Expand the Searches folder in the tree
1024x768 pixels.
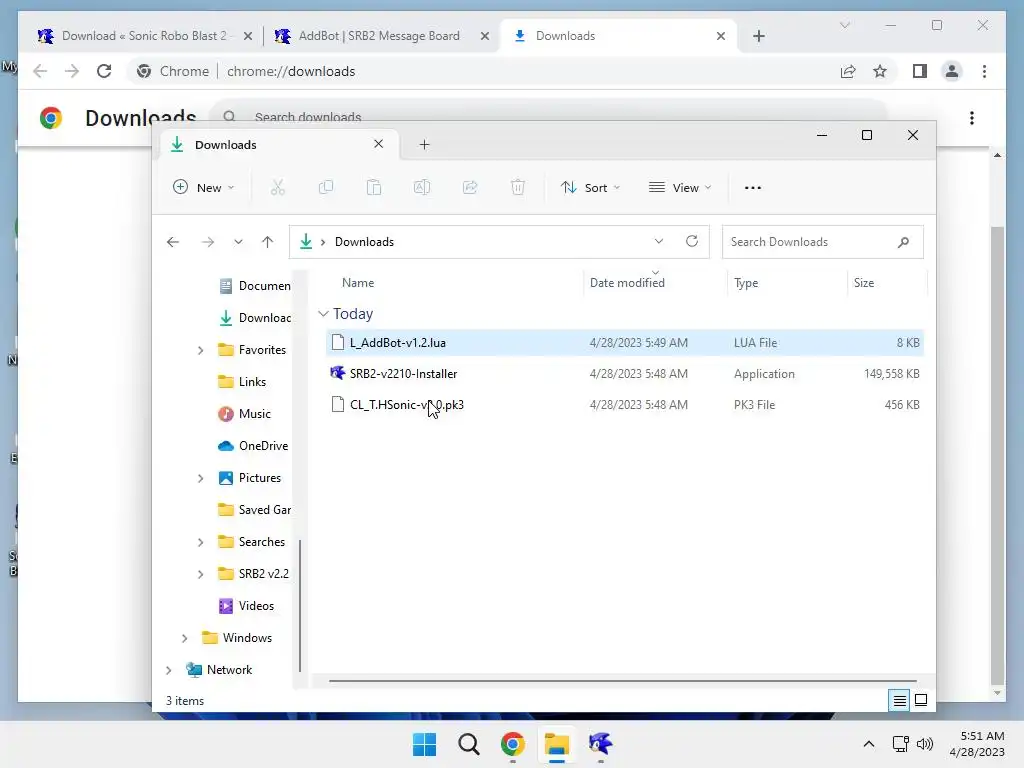coord(200,542)
